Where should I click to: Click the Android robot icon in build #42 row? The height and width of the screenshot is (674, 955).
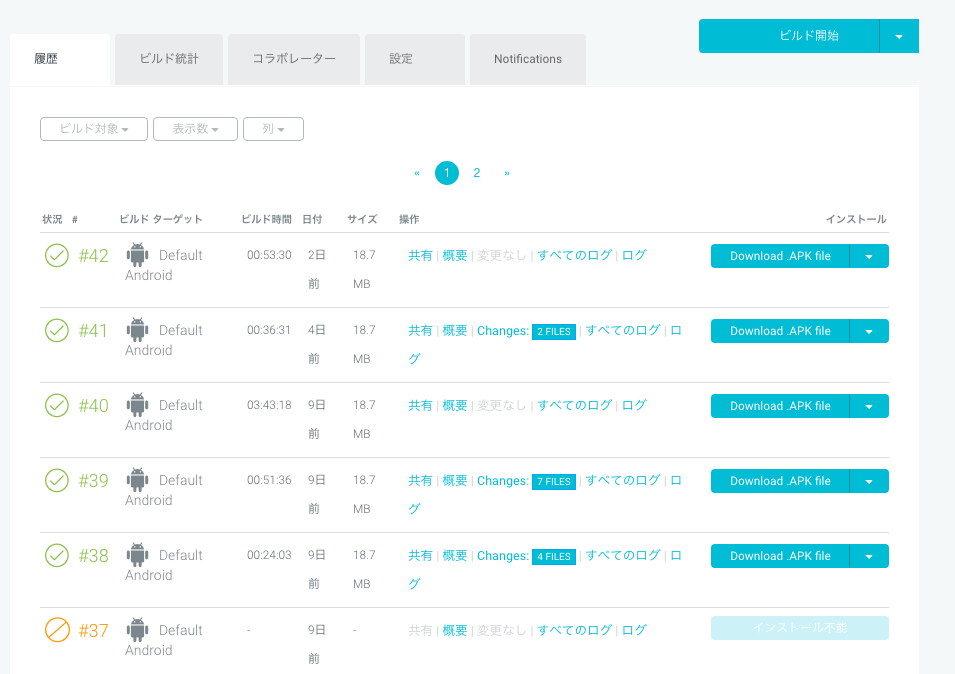138,255
